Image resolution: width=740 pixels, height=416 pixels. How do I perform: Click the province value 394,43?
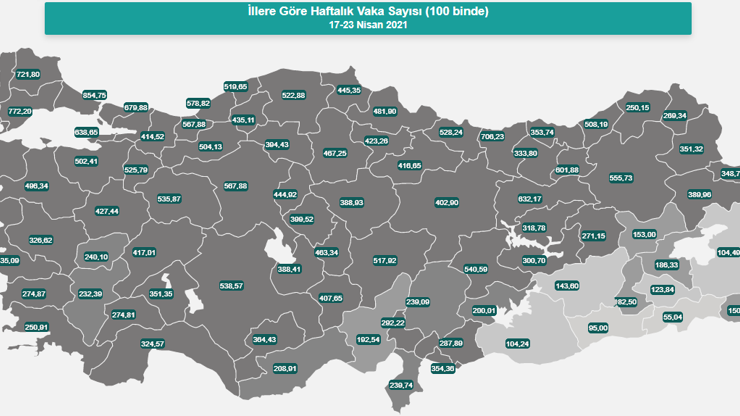(x=277, y=145)
